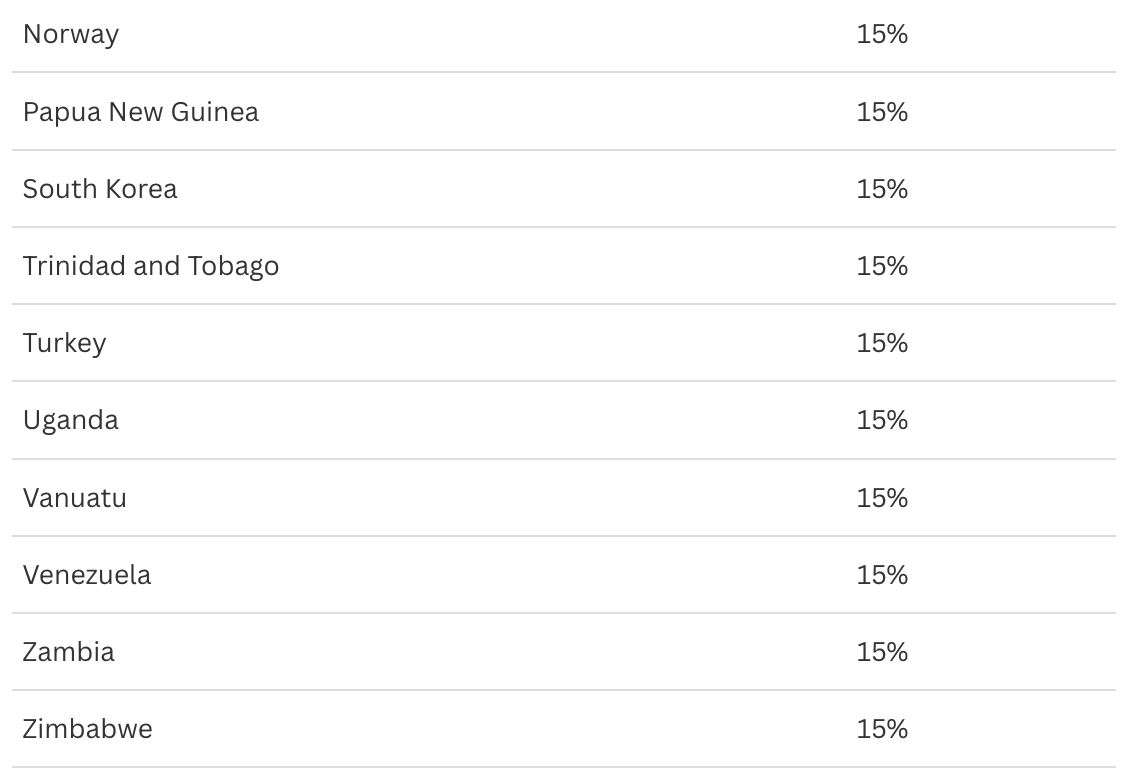Select the Zimbabwe row label

88,729
